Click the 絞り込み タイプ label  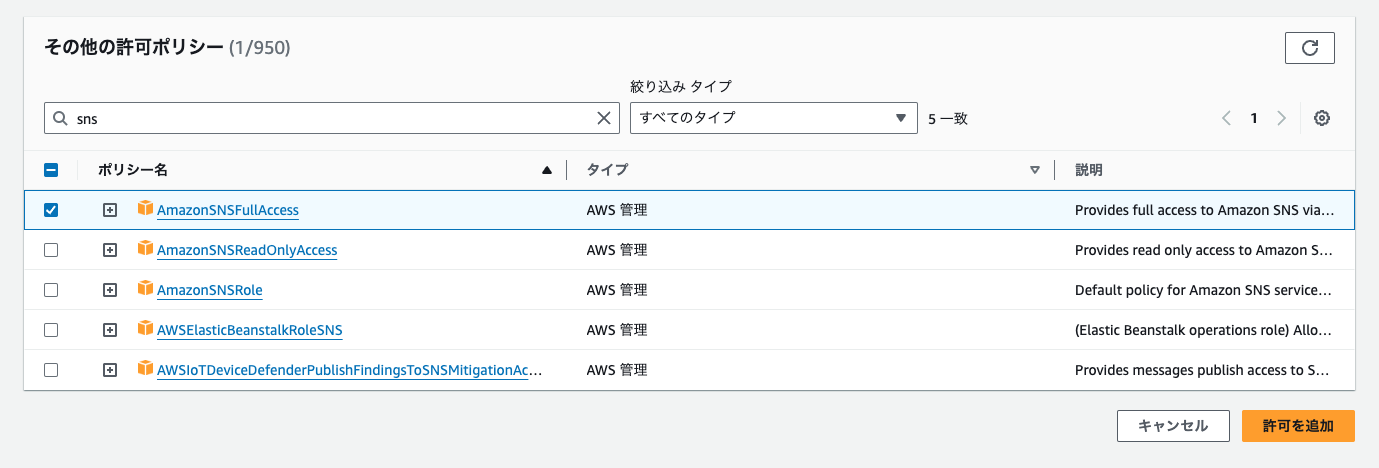[x=681, y=86]
